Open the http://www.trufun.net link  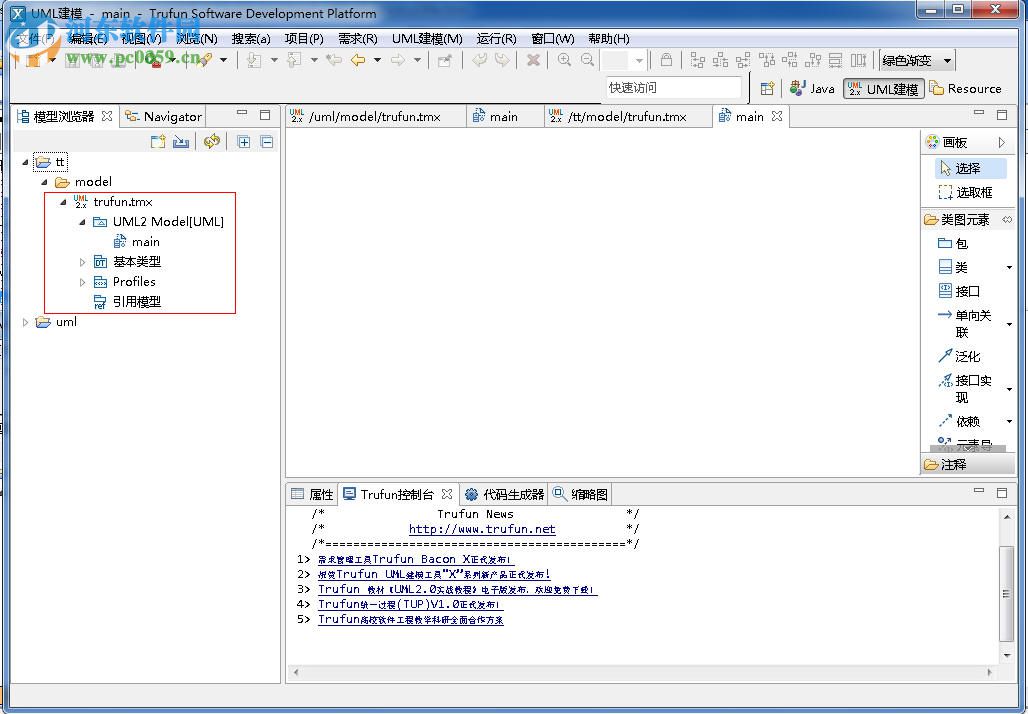coord(482,529)
